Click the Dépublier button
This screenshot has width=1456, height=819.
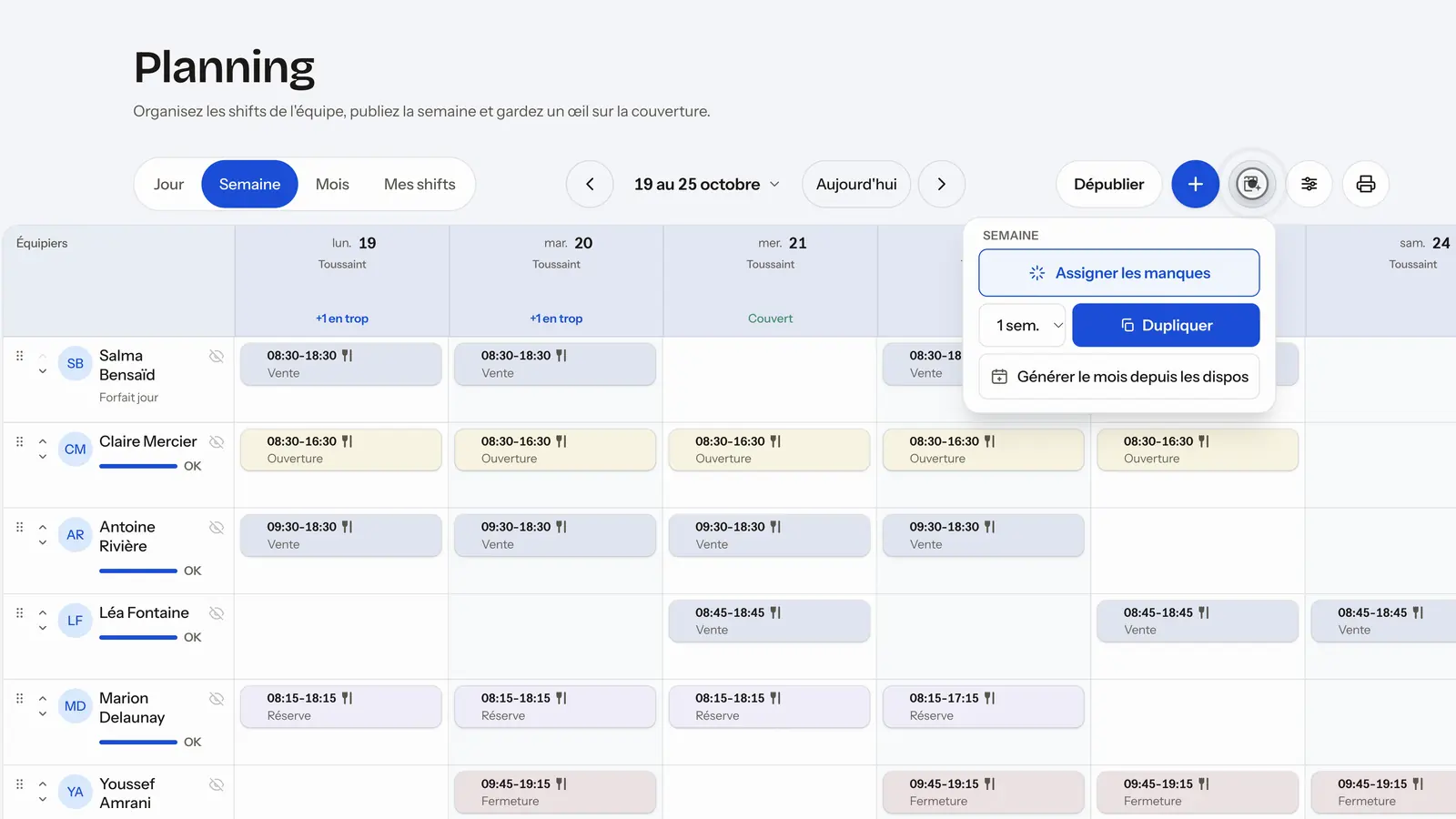click(x=1108, y=184)
